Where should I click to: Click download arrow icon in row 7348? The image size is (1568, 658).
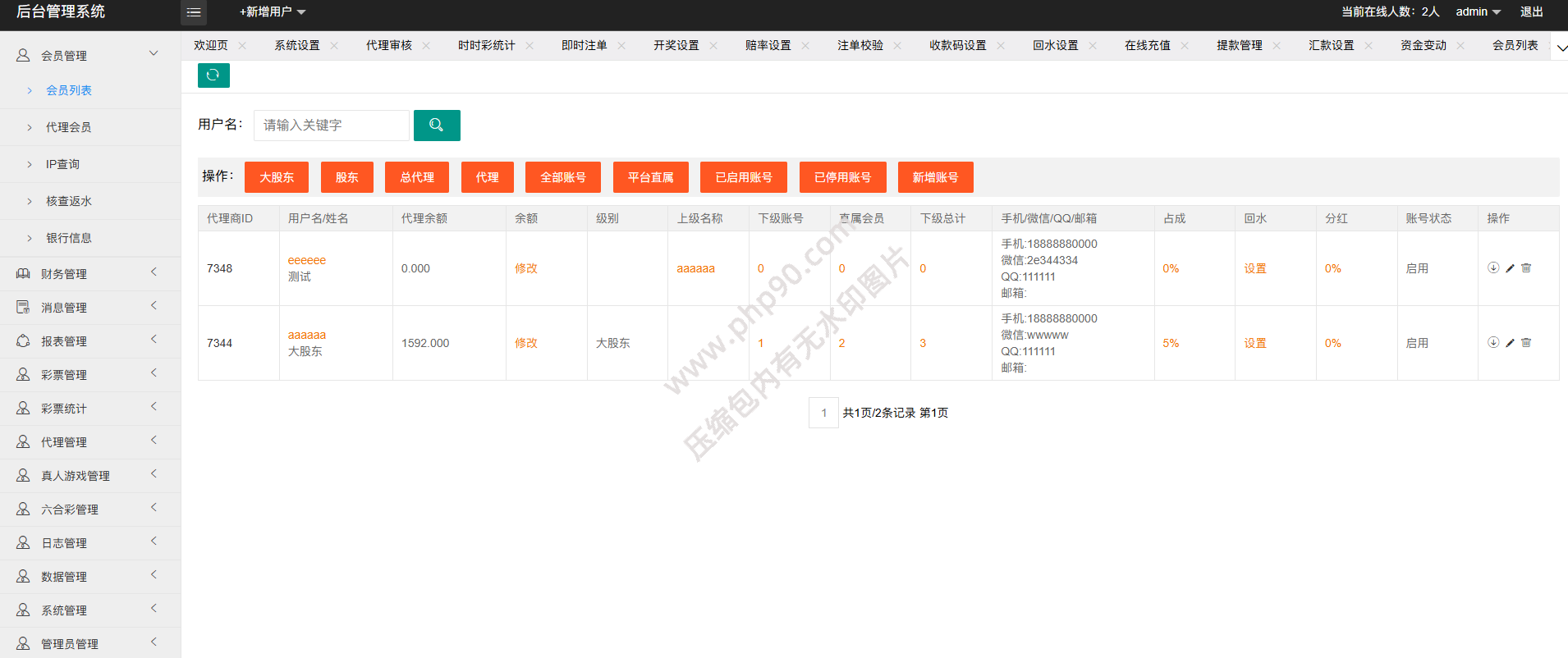(x=1493, y=268)
